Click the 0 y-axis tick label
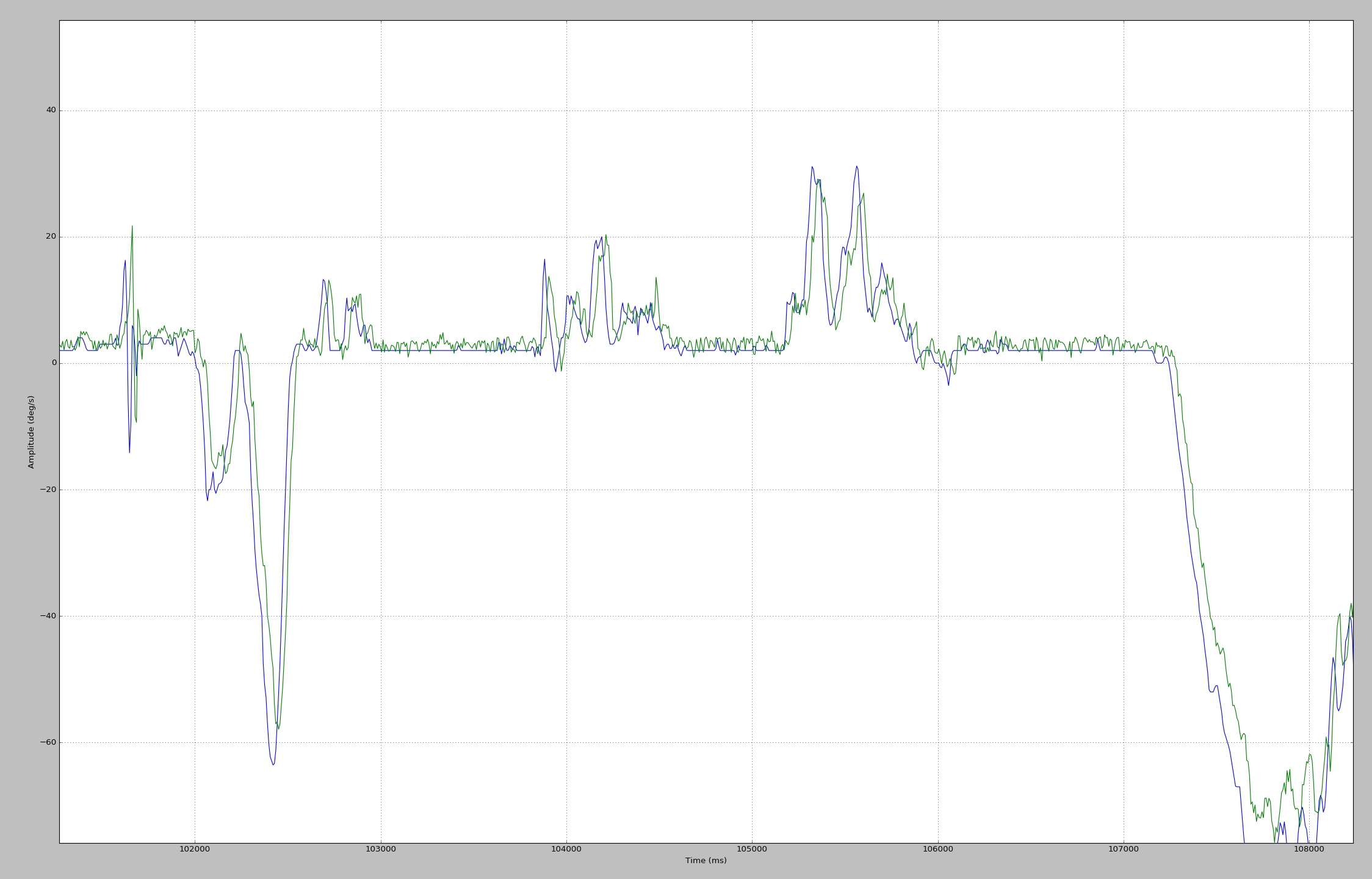The image size is (1372, 879). click(x=54, y=363)
